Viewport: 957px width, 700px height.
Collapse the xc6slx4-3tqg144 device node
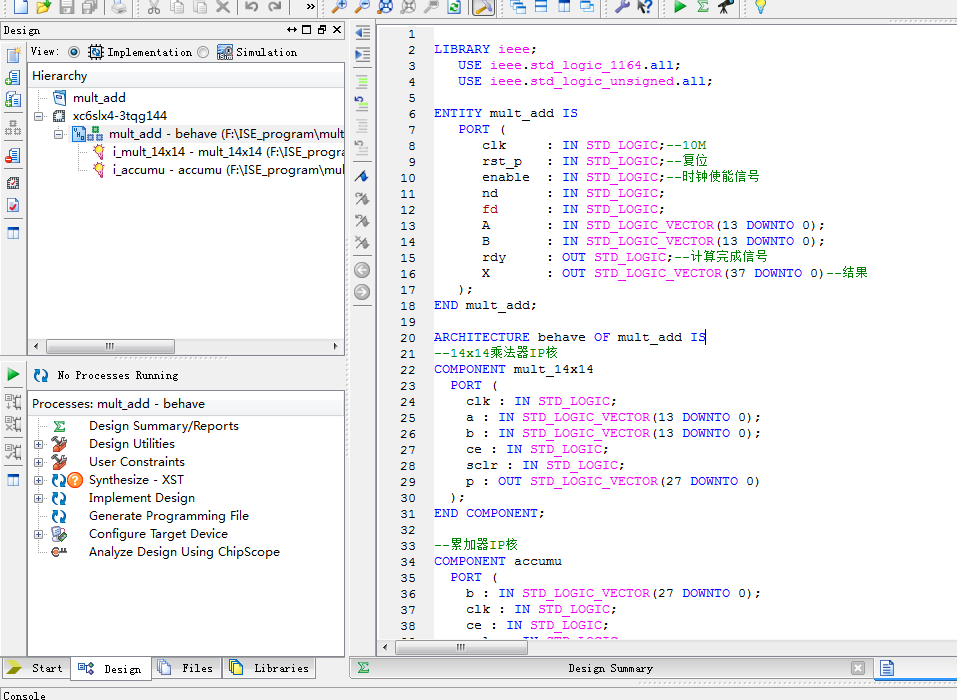tap(39, 116)
